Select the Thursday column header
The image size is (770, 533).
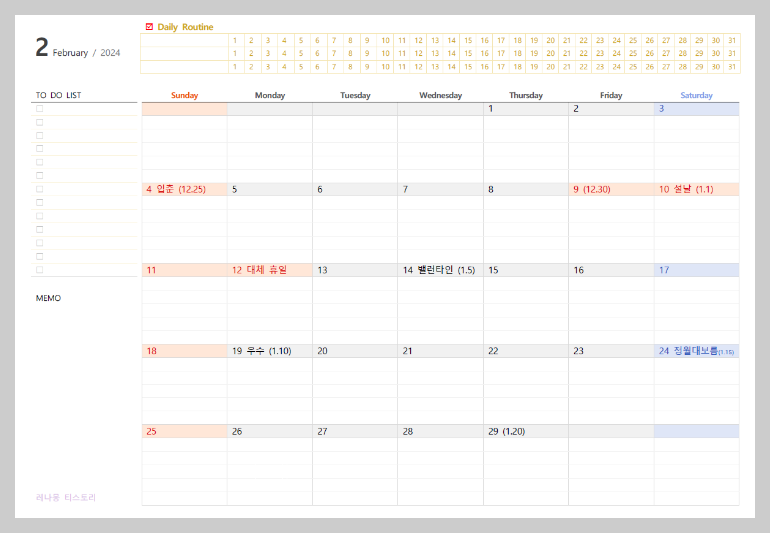pyautogui.click(x=525, y=95)
